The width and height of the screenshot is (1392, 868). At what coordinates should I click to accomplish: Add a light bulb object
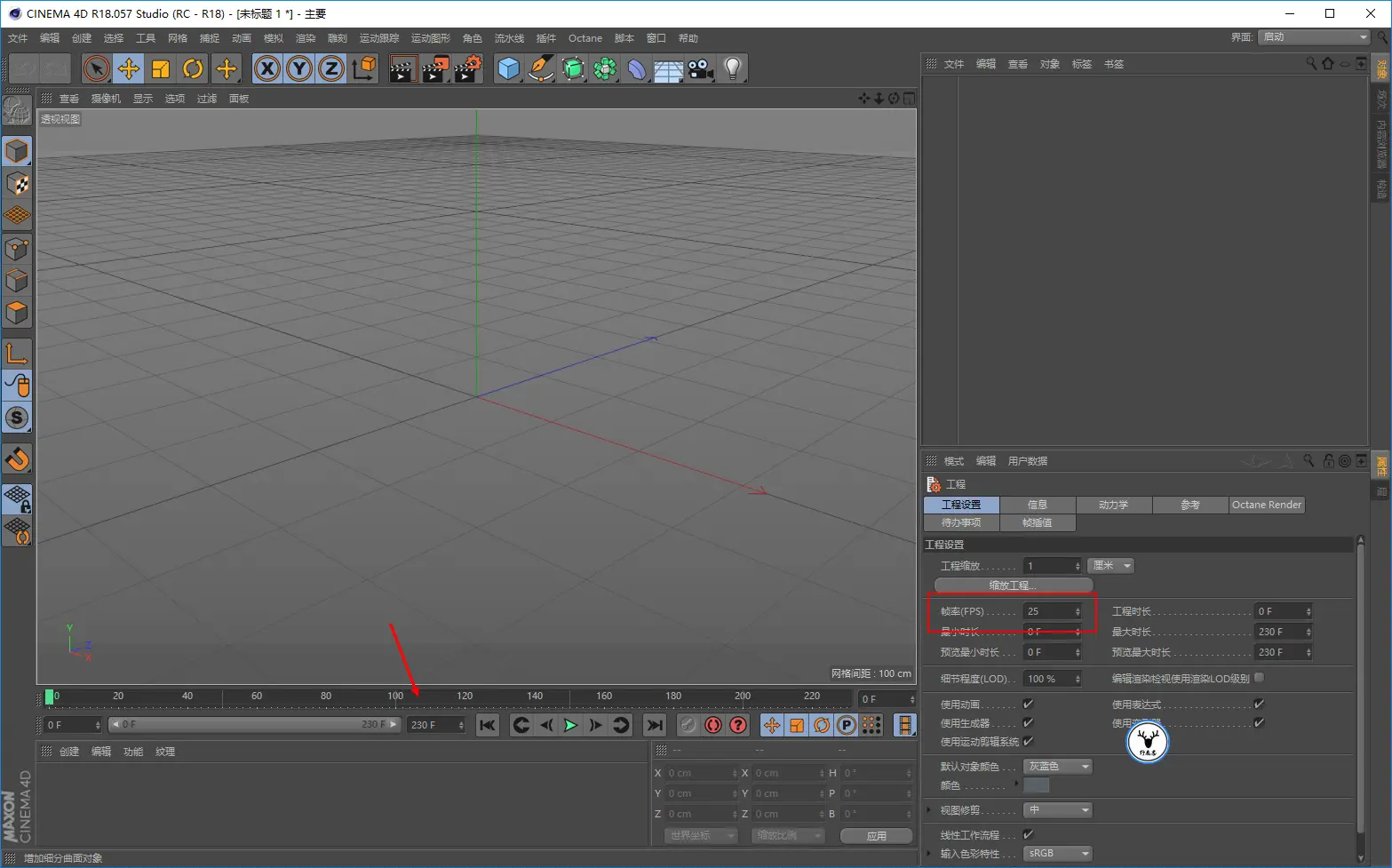pos(732,68)
